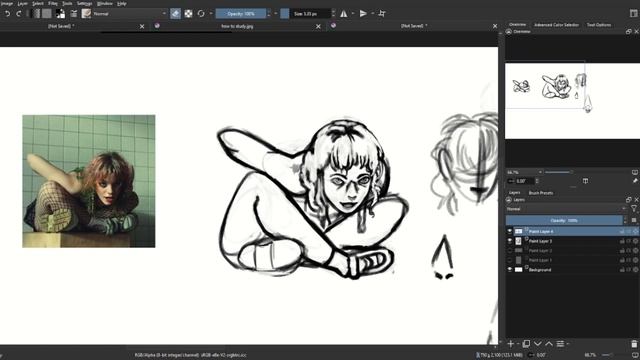Screen dimensions: 640x360
Task: Open the brush editor settings
Action: tap(74, 14)
